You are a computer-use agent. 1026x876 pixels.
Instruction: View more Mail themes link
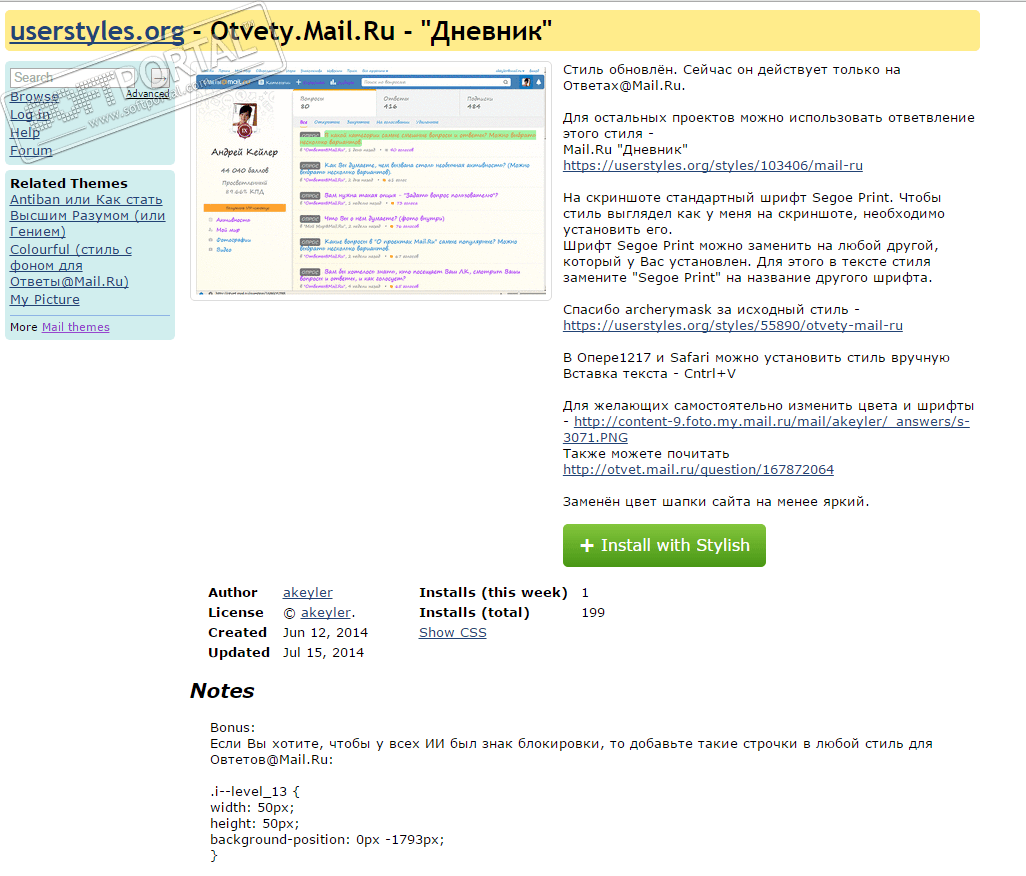[76, 327]
